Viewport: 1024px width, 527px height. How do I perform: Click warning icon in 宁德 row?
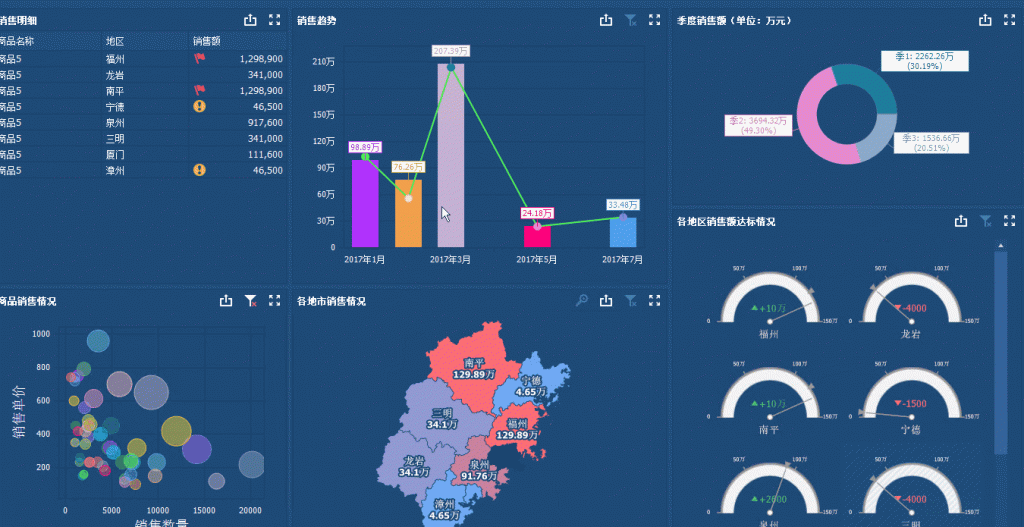[x=199, y=106]
